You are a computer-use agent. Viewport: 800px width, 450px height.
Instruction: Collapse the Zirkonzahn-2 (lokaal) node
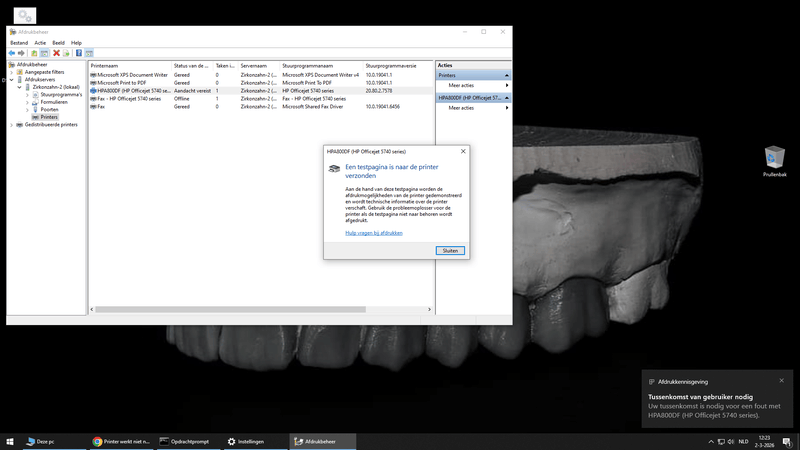coord(19,87)
